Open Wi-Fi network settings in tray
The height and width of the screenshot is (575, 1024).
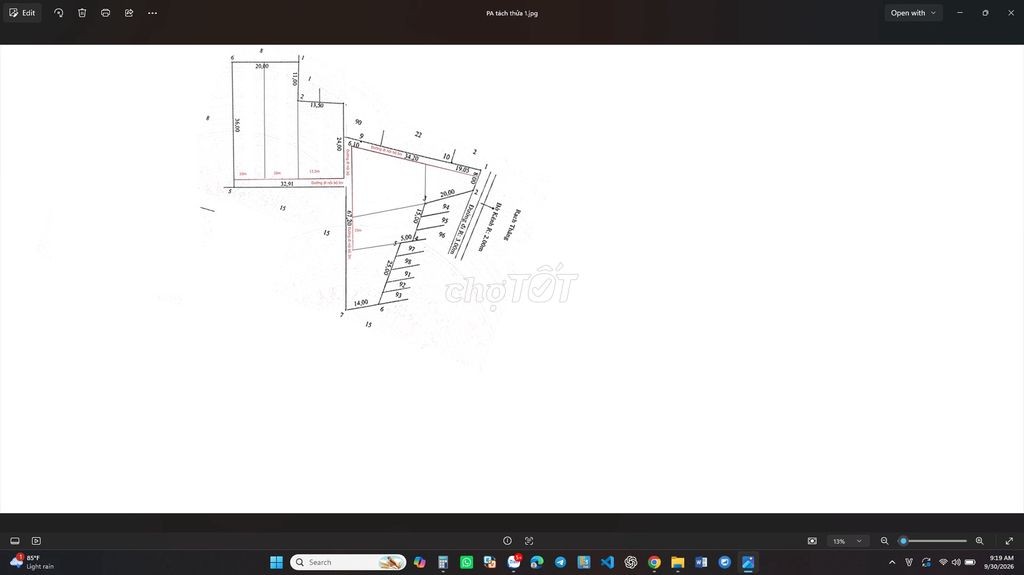tap(943, 563)
